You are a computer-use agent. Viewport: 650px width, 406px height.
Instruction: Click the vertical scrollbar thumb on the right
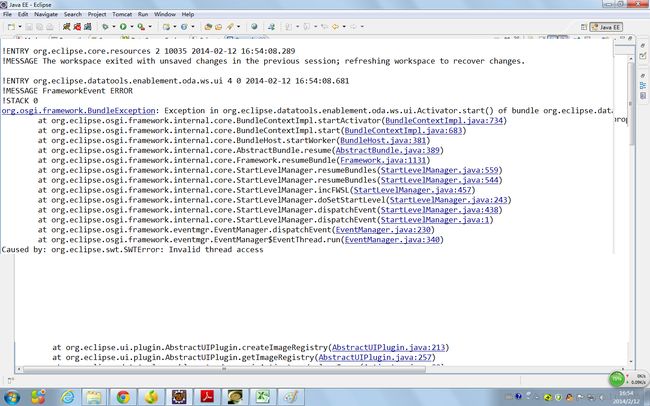(631, 103)
